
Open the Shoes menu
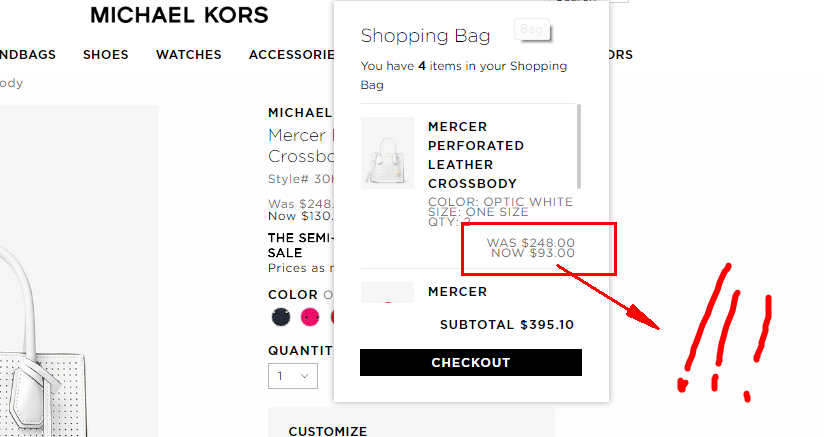coord(106,55)
